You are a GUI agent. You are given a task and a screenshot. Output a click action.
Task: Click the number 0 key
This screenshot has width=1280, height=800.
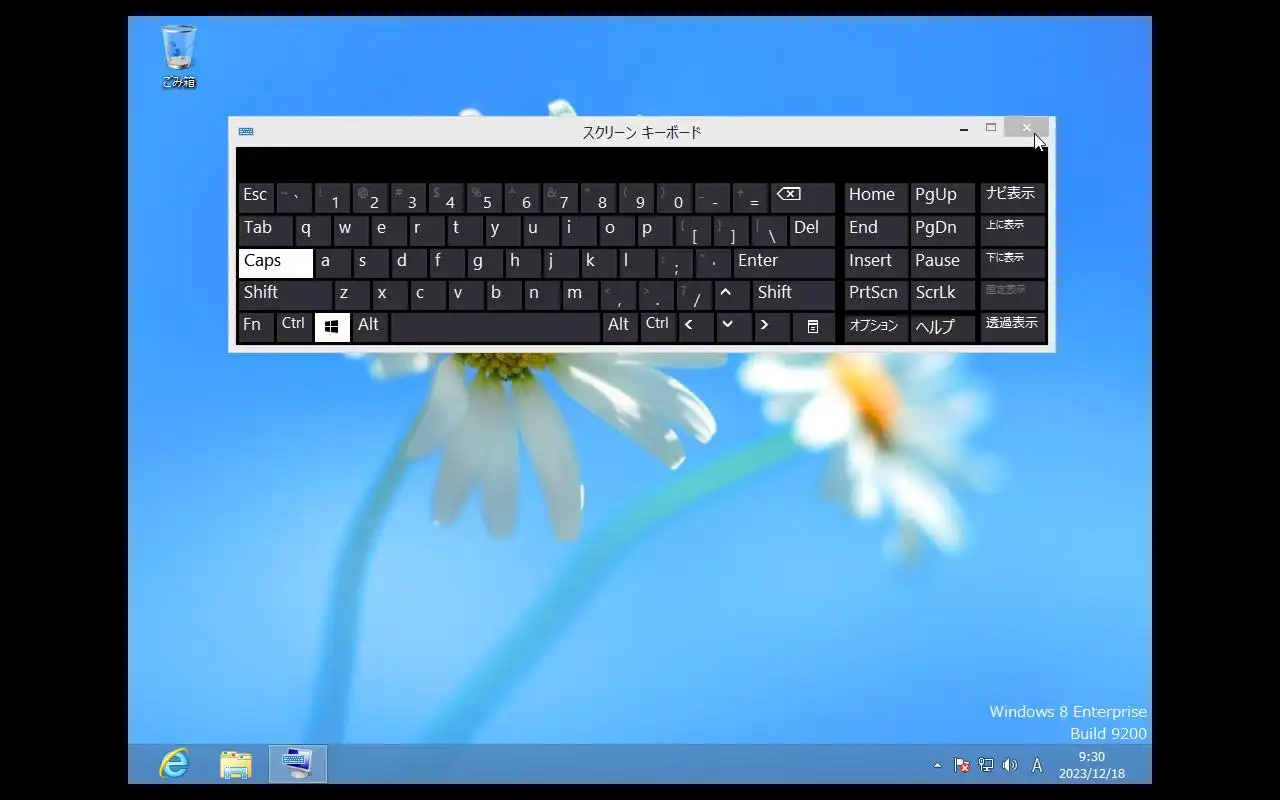click(x=674, y=197)
